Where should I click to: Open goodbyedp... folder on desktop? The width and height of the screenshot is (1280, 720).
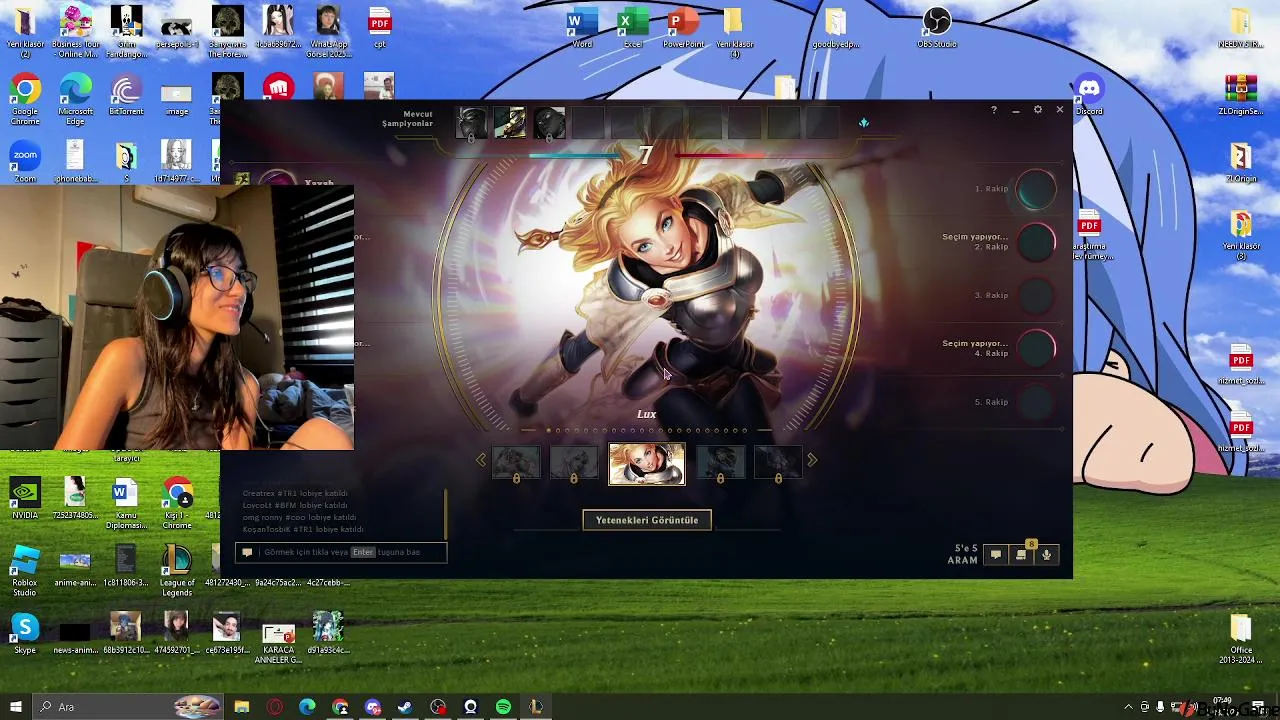pyautogui.click(x=835, y=28)
